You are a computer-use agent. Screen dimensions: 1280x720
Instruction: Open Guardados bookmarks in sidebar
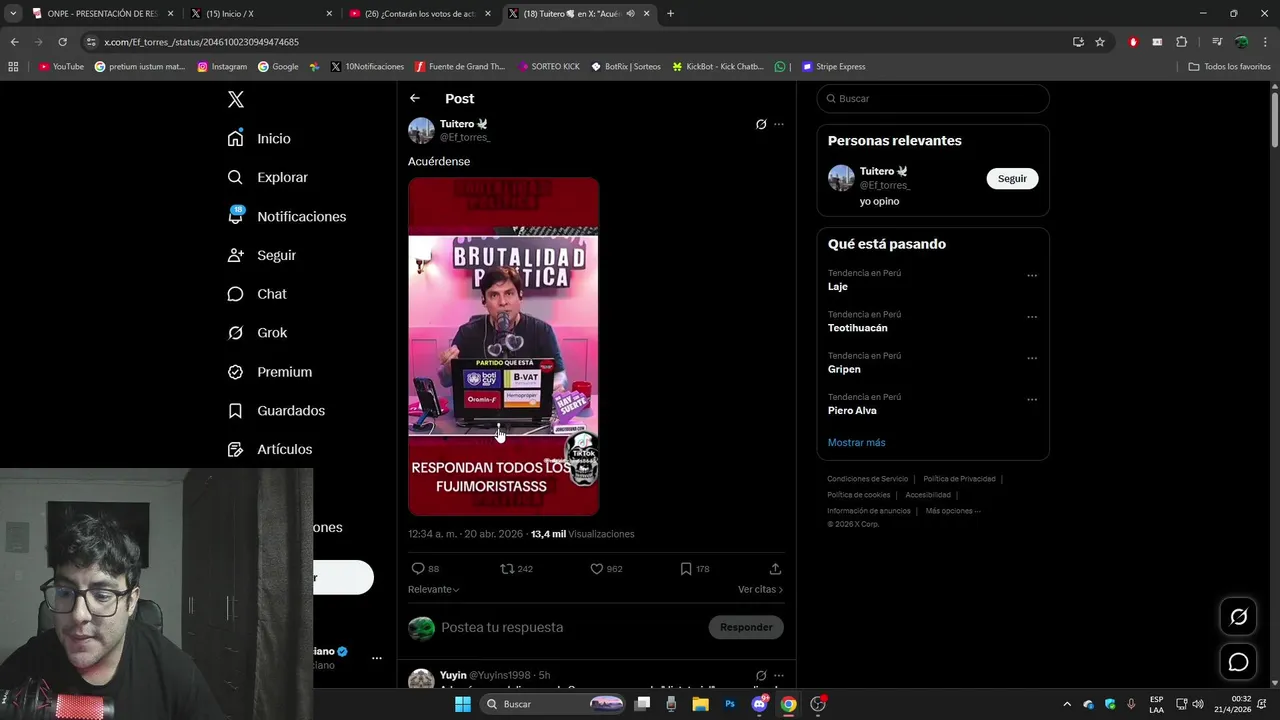[x=276, y=411]
